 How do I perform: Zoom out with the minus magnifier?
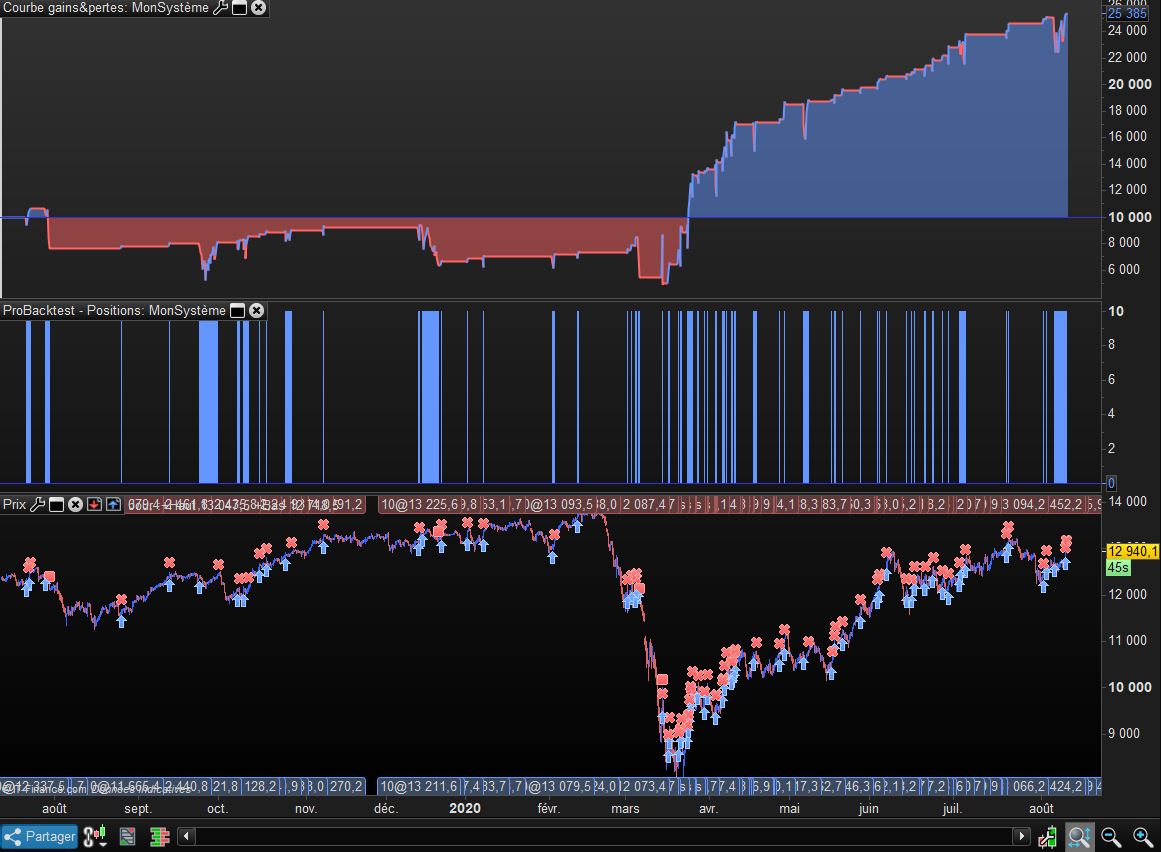pos(1111,837)
